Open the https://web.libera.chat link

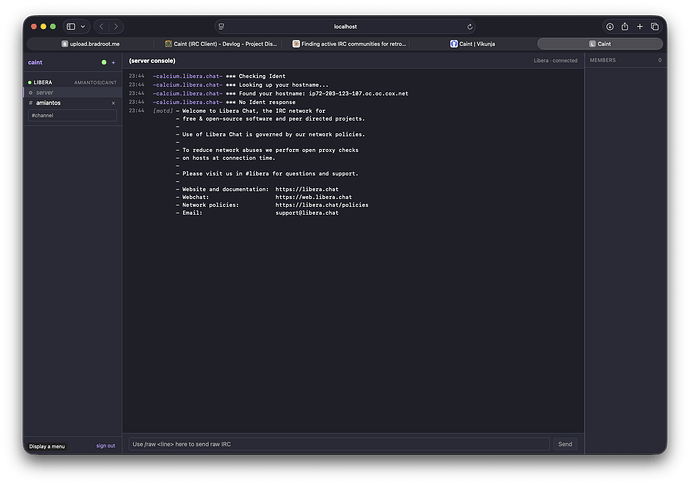(313, 197)
